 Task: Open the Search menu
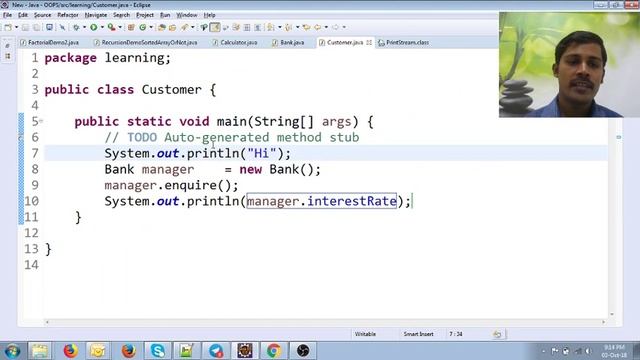click(x=121, y=15)
